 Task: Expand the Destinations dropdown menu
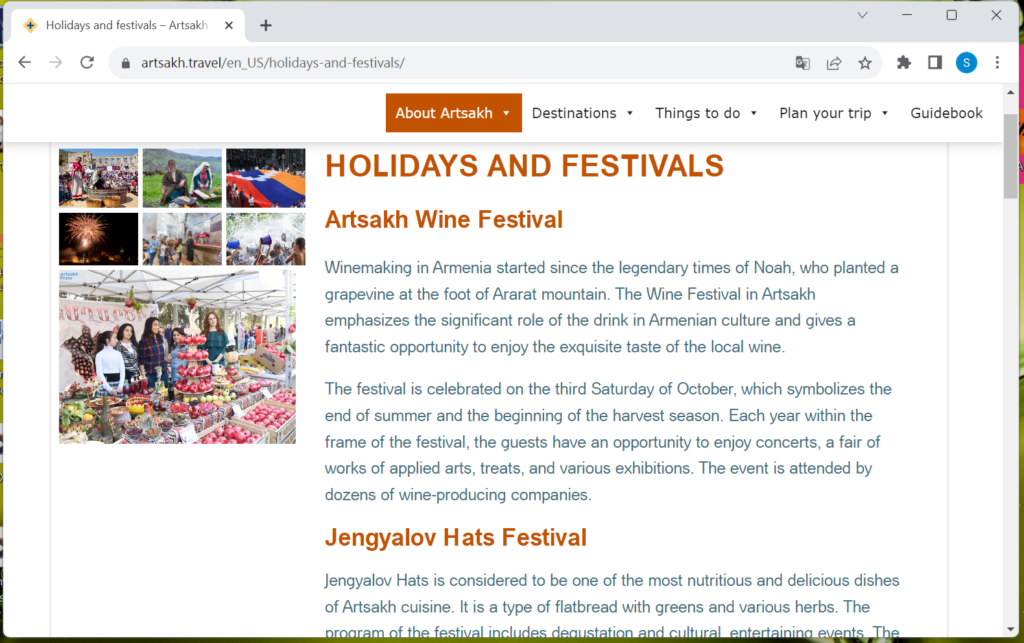(x=582, y=113)
